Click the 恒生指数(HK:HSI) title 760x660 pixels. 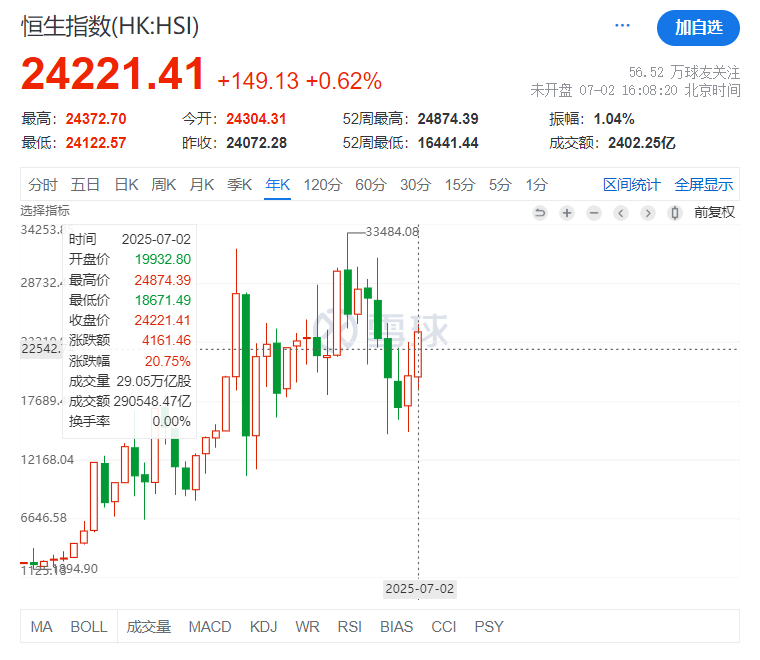tap(110, 26)
